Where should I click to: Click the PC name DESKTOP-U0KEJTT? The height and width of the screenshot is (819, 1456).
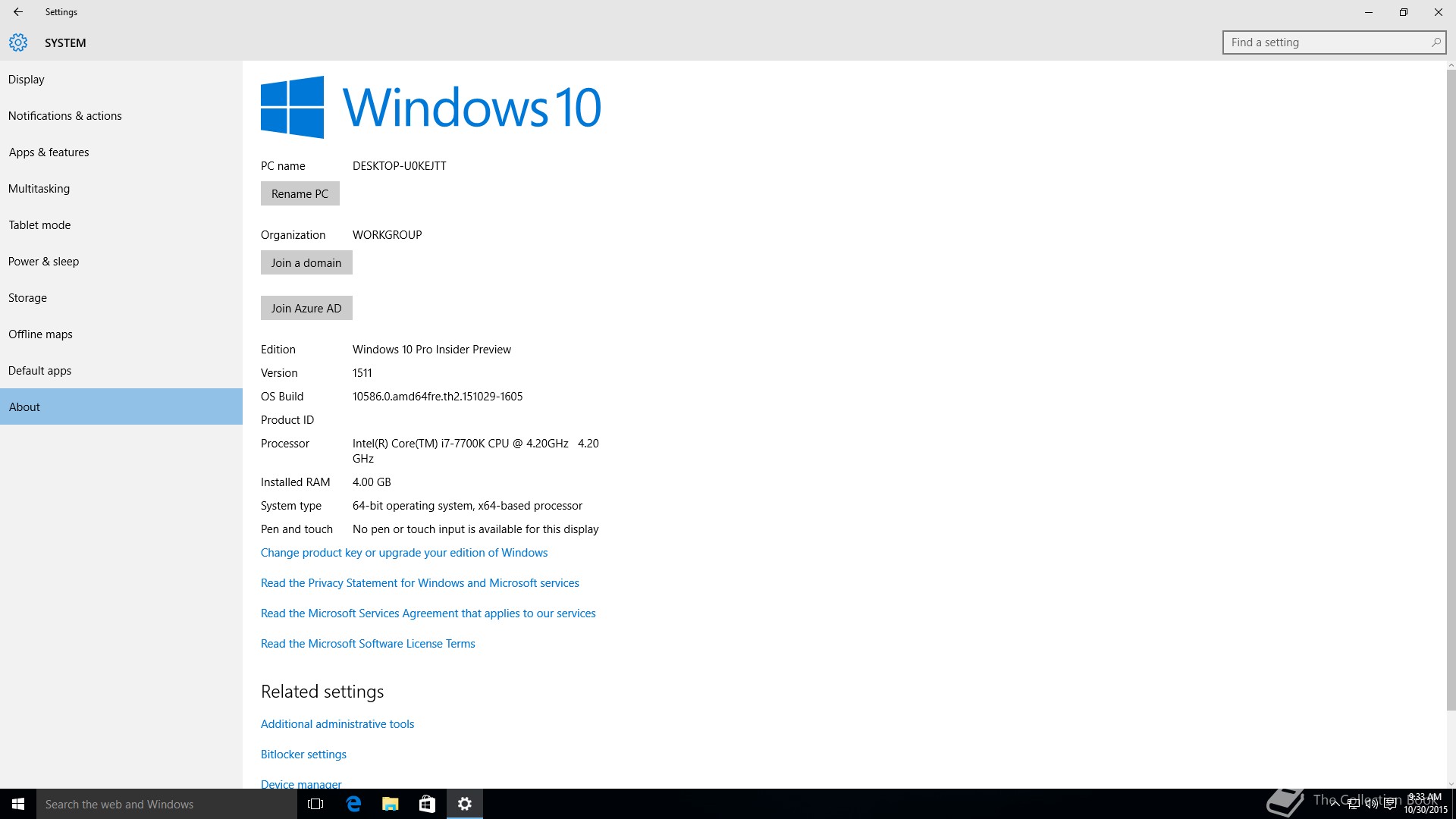tap(400, 166)
